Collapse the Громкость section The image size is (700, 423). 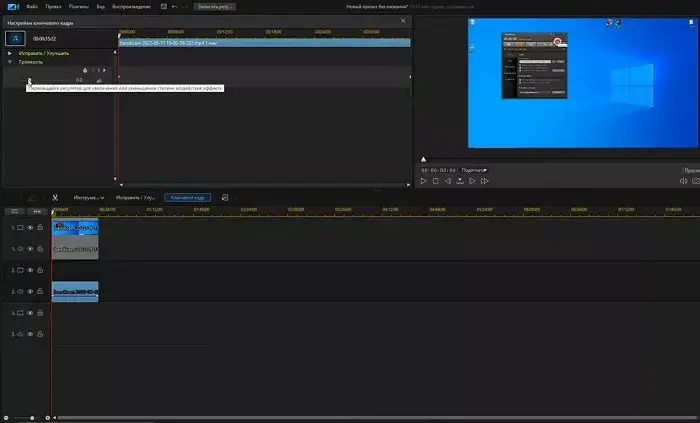pos(10,61)
